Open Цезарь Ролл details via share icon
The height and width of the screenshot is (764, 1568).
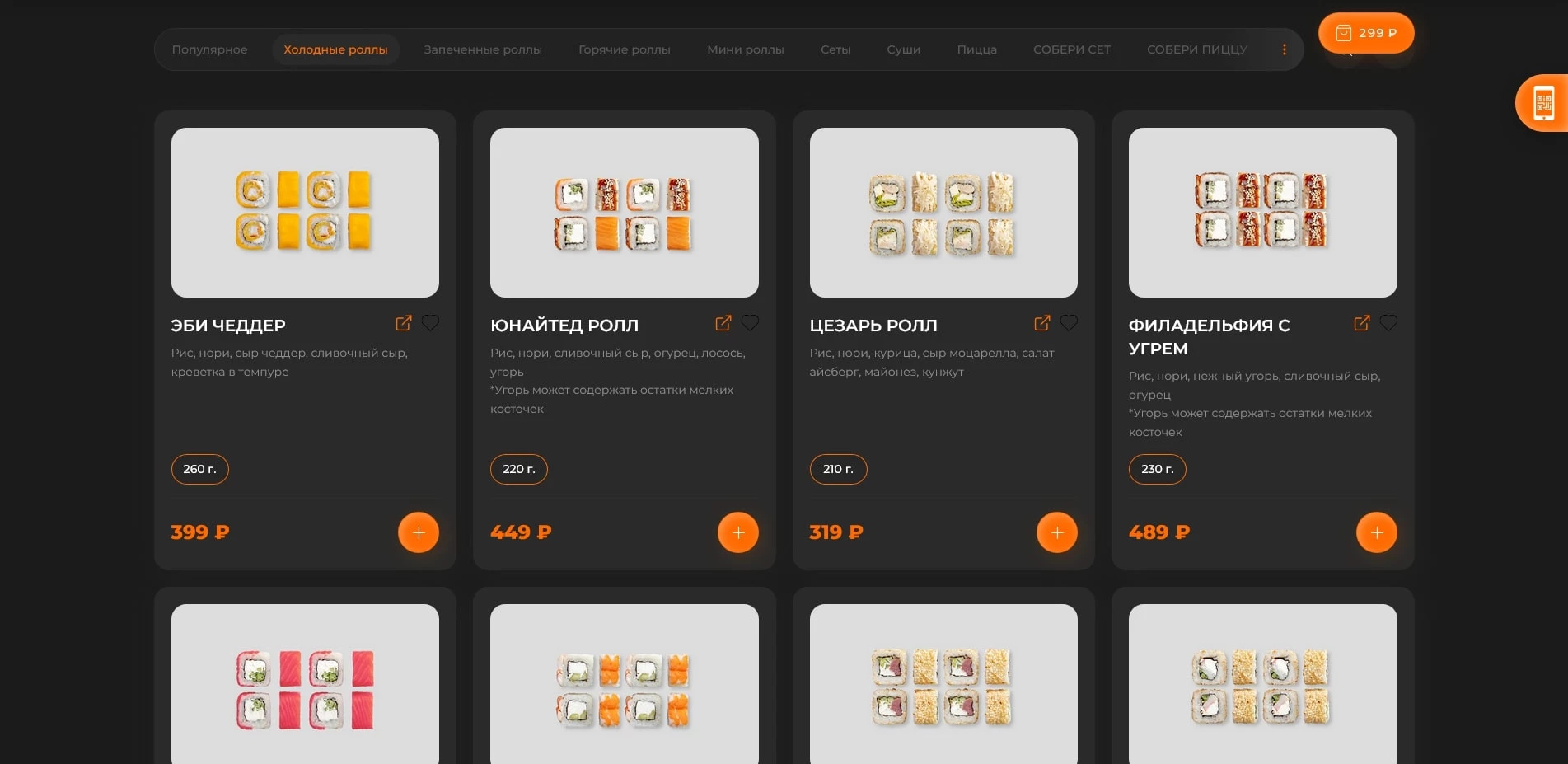tap(1042, 323)
